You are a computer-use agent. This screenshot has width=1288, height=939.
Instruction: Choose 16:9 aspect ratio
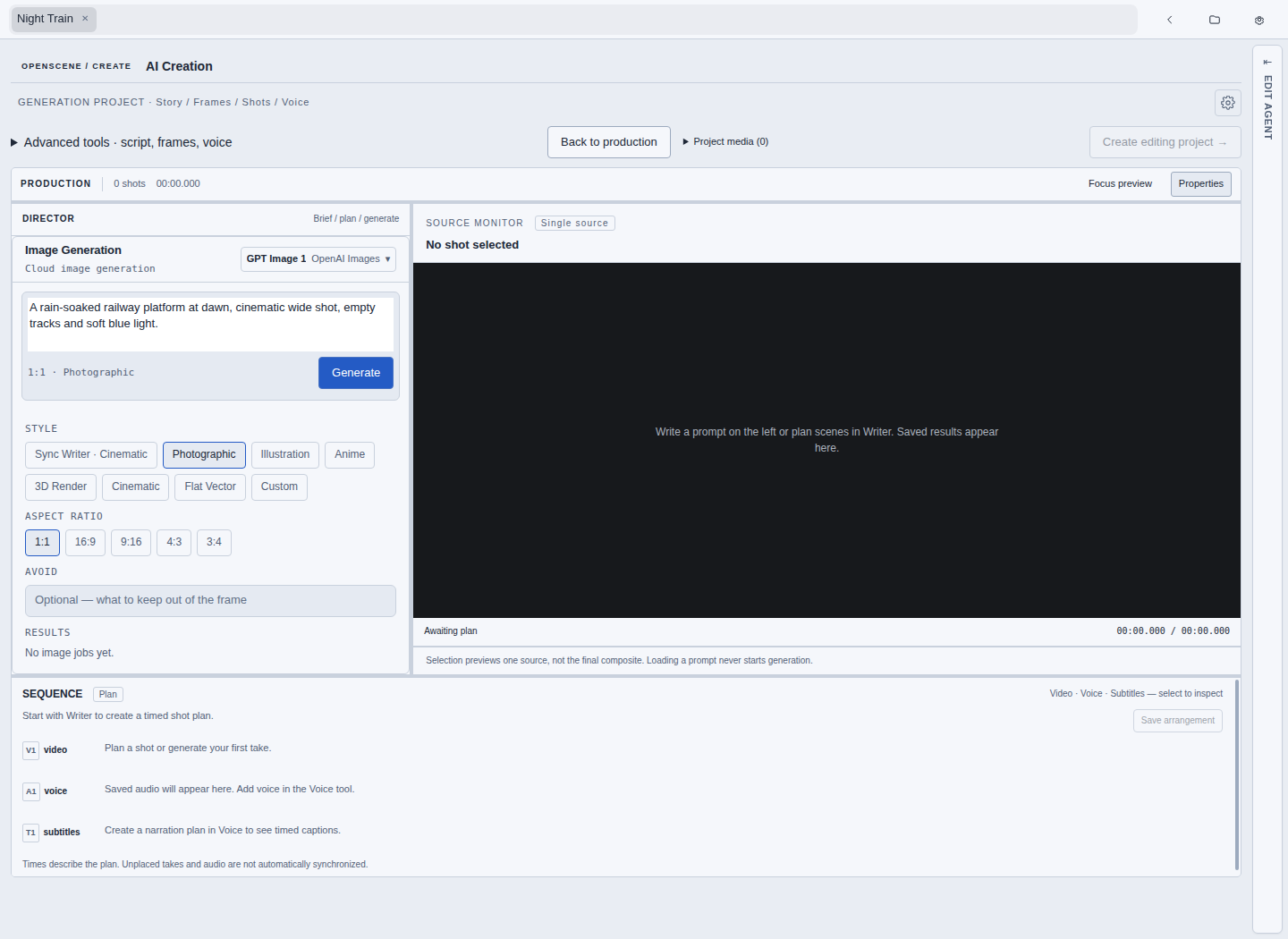tap(85, 543)
